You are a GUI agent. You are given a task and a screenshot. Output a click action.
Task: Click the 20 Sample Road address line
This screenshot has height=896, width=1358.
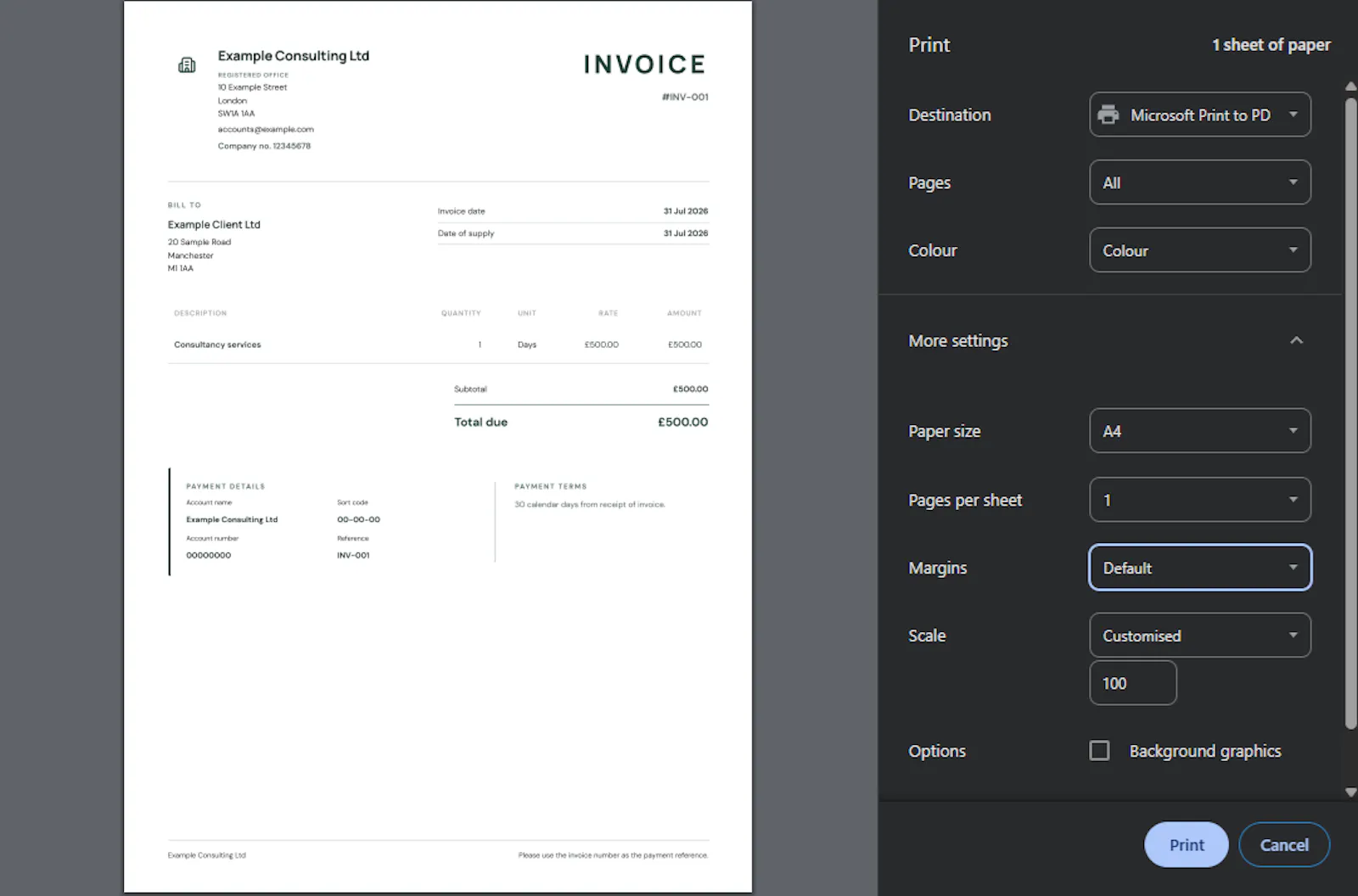pyautogui.click(x=199, y=242)
